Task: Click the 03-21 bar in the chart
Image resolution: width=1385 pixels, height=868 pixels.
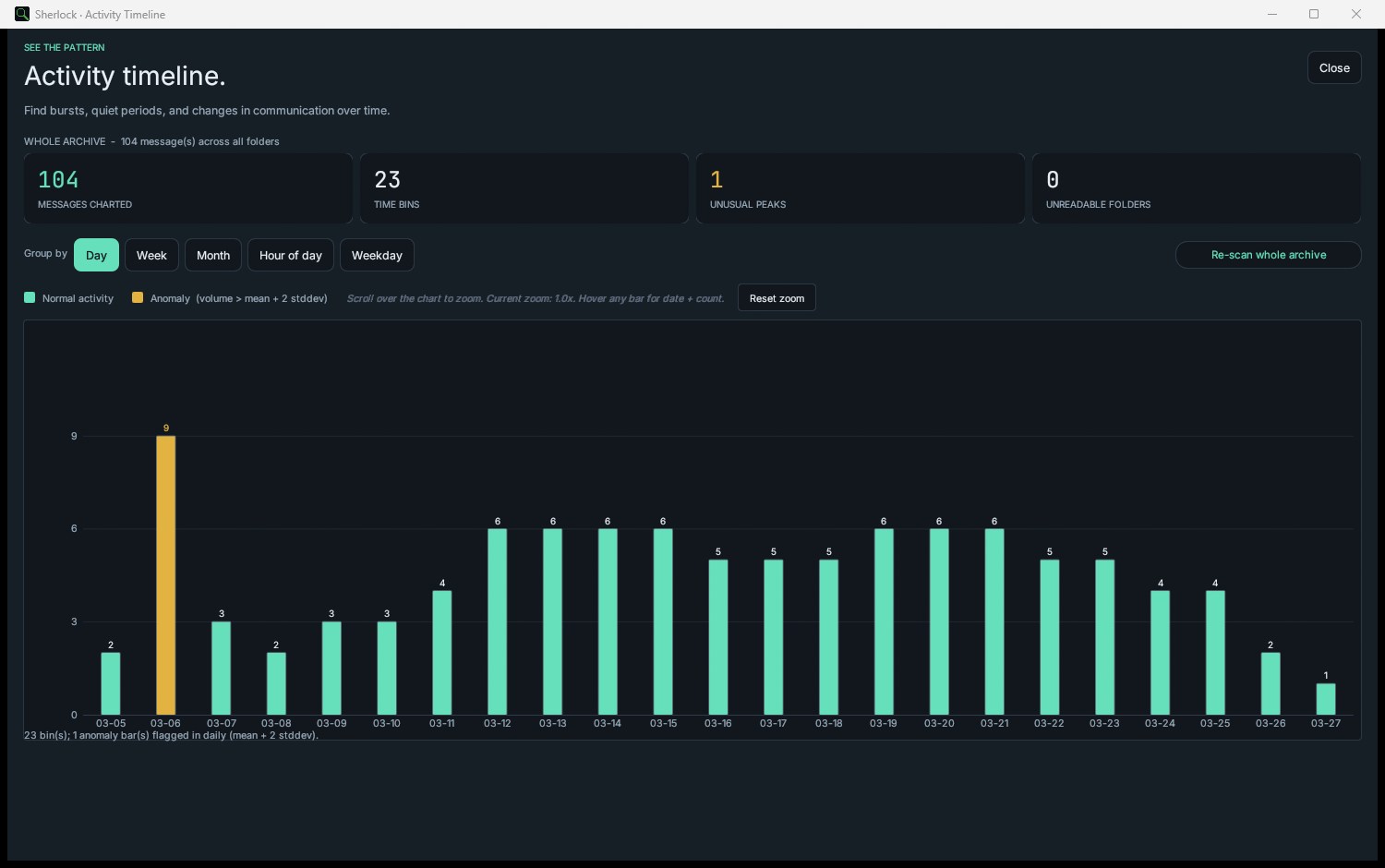Action: [994, 621]
